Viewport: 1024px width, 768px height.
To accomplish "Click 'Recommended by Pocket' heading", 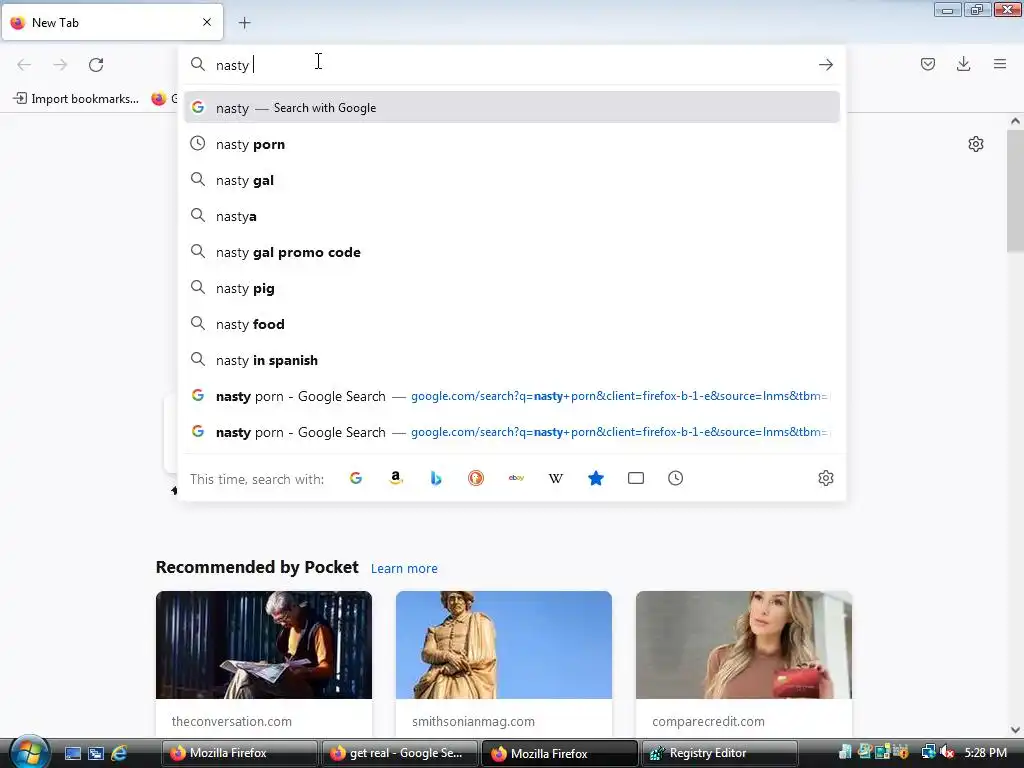I will (x=257, y=567).
